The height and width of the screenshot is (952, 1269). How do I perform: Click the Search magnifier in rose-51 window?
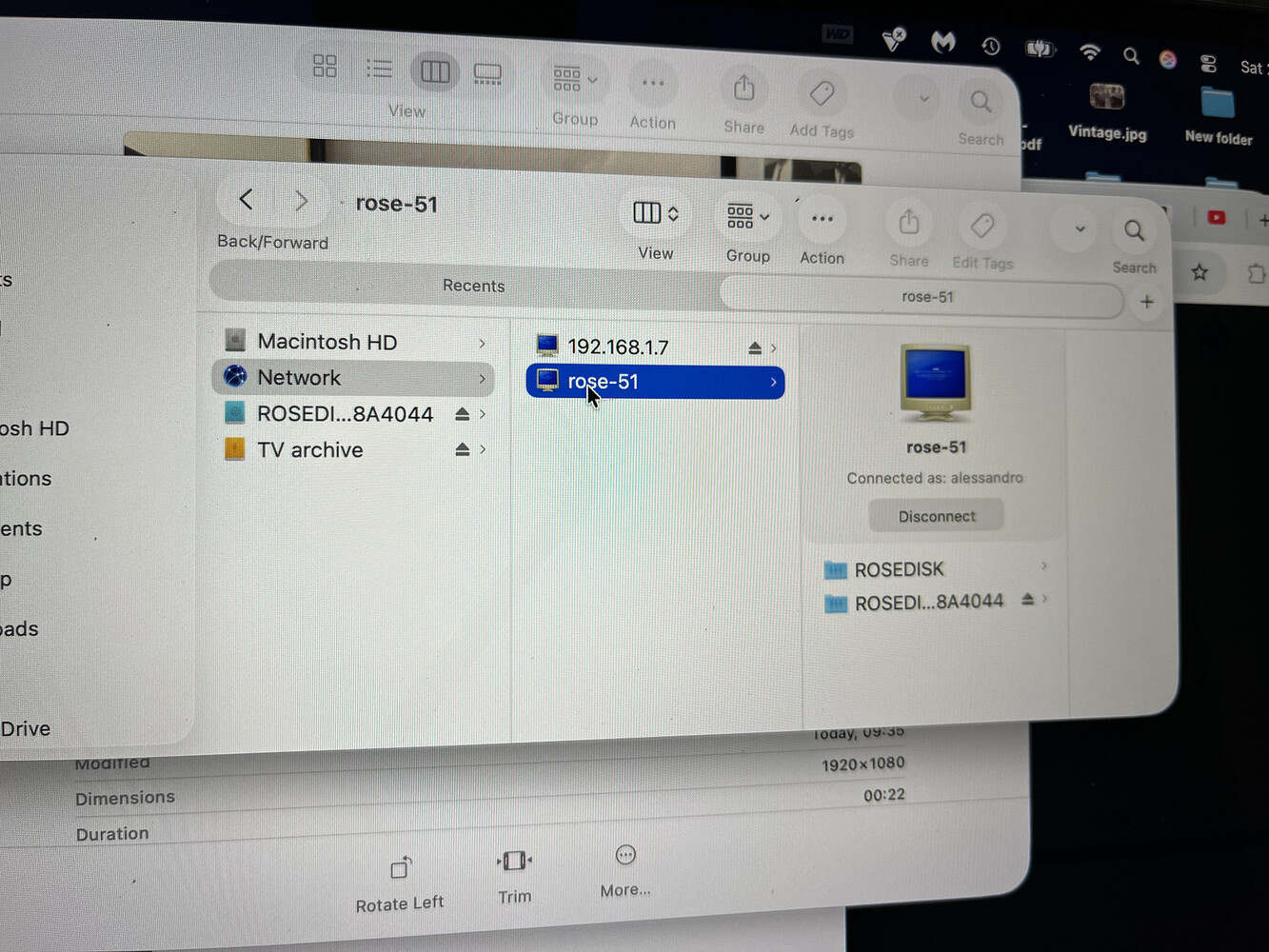click(x=1134, y=231)
